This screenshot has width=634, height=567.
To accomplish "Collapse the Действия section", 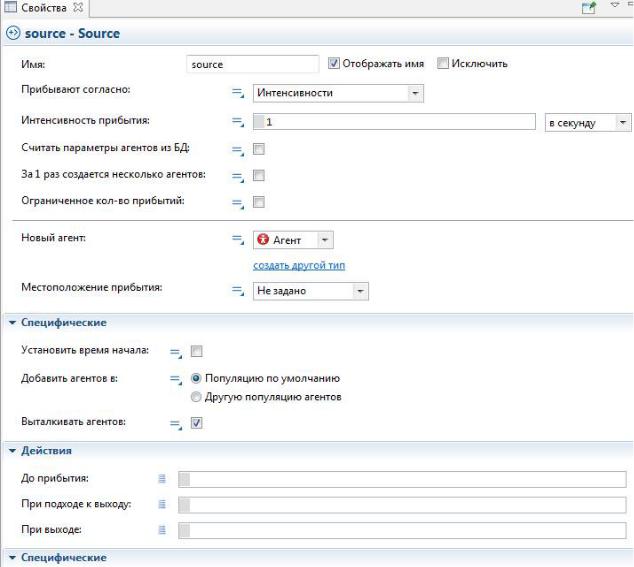I will pos(12,451).
